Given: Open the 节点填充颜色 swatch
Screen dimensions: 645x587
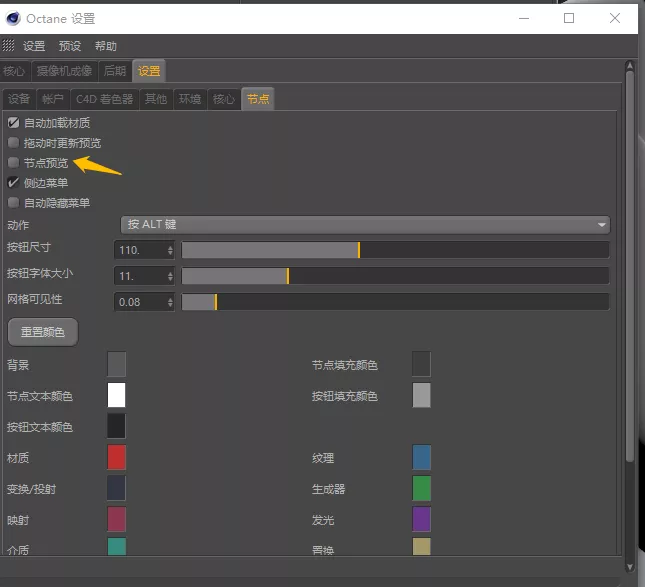Looking at the screenshot, I should pos(422,364).
